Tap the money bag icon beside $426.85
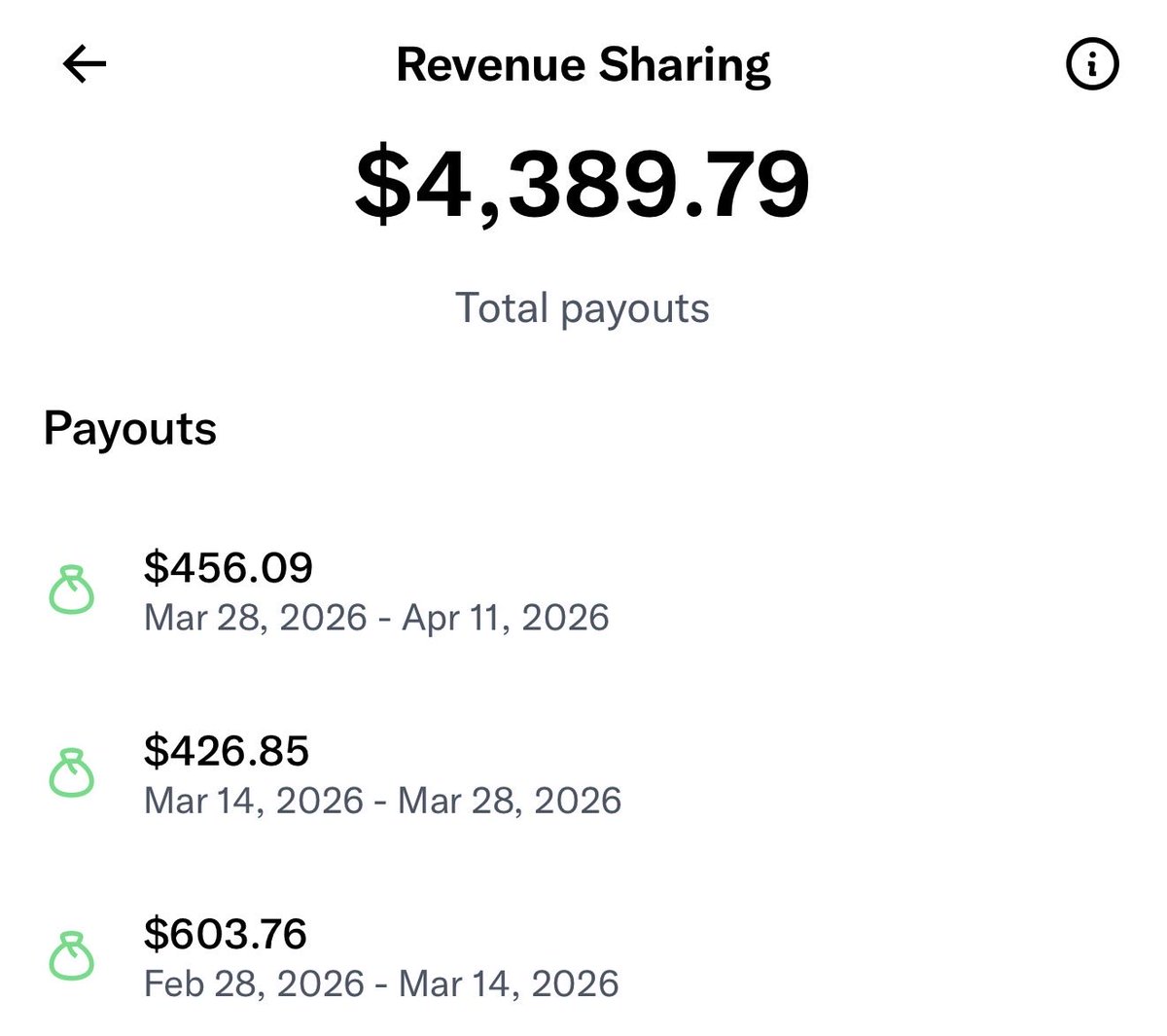This screenshot has width=1167, height=1036. (x=72, y=773)
